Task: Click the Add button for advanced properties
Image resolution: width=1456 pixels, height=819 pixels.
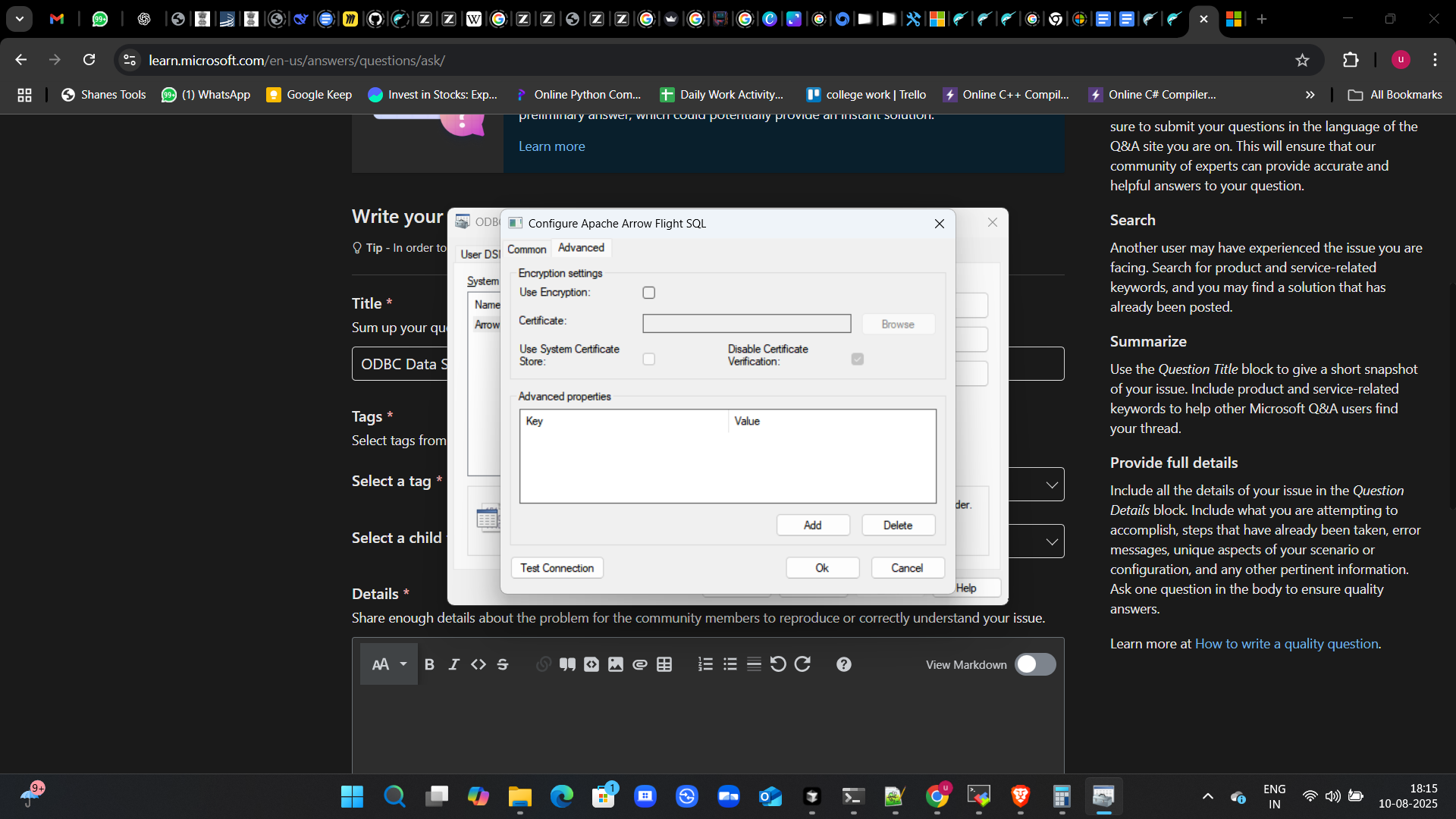Action: click(x=812, y=525)
